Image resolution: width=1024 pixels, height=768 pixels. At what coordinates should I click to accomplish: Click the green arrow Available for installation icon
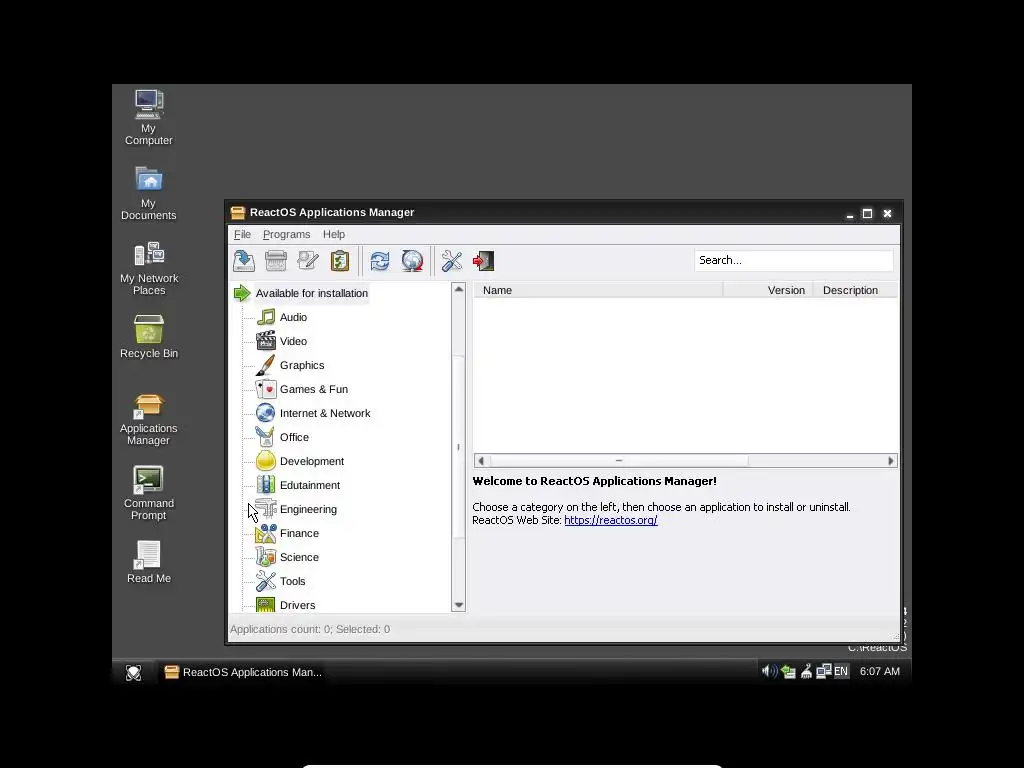[242, 293]
